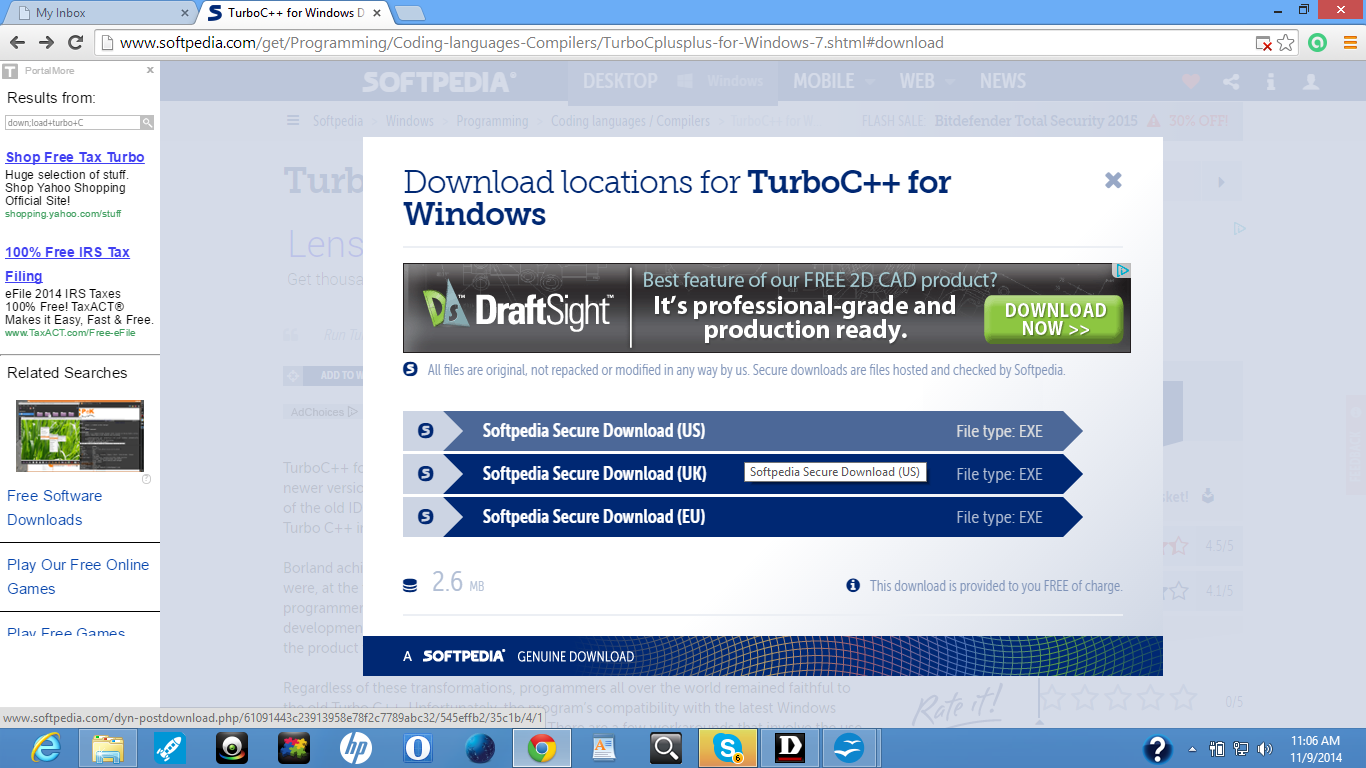Reload the page with the refresh icon
Viewport: 1366px width, 768px height.
[x=75, y=42]
